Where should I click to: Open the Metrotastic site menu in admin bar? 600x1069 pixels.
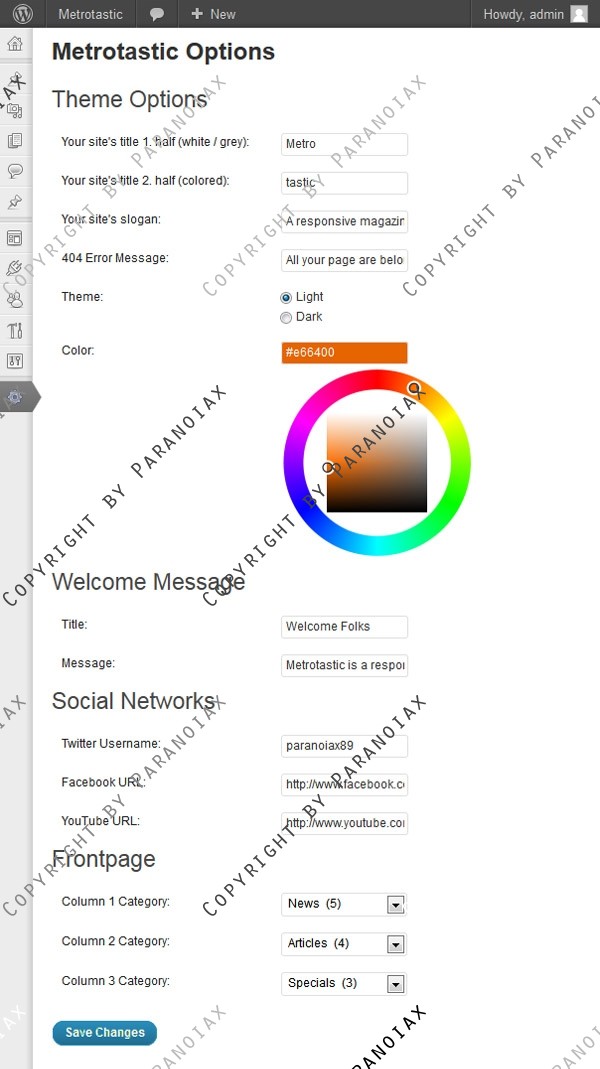[90, 14]
